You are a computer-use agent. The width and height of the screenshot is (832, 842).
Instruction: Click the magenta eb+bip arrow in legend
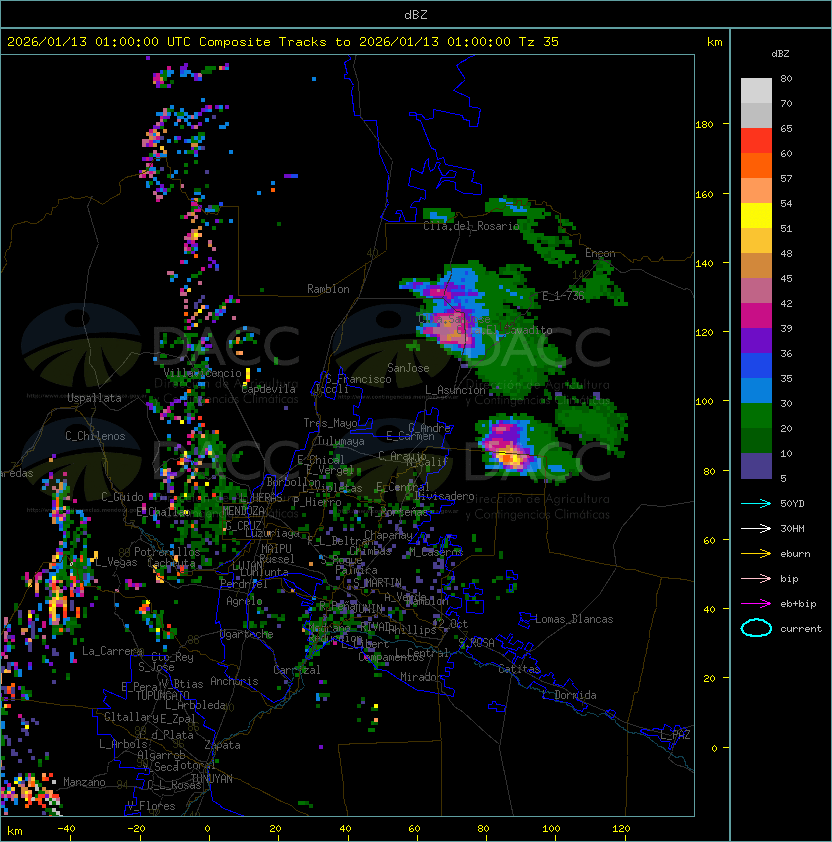coord(756,604)
